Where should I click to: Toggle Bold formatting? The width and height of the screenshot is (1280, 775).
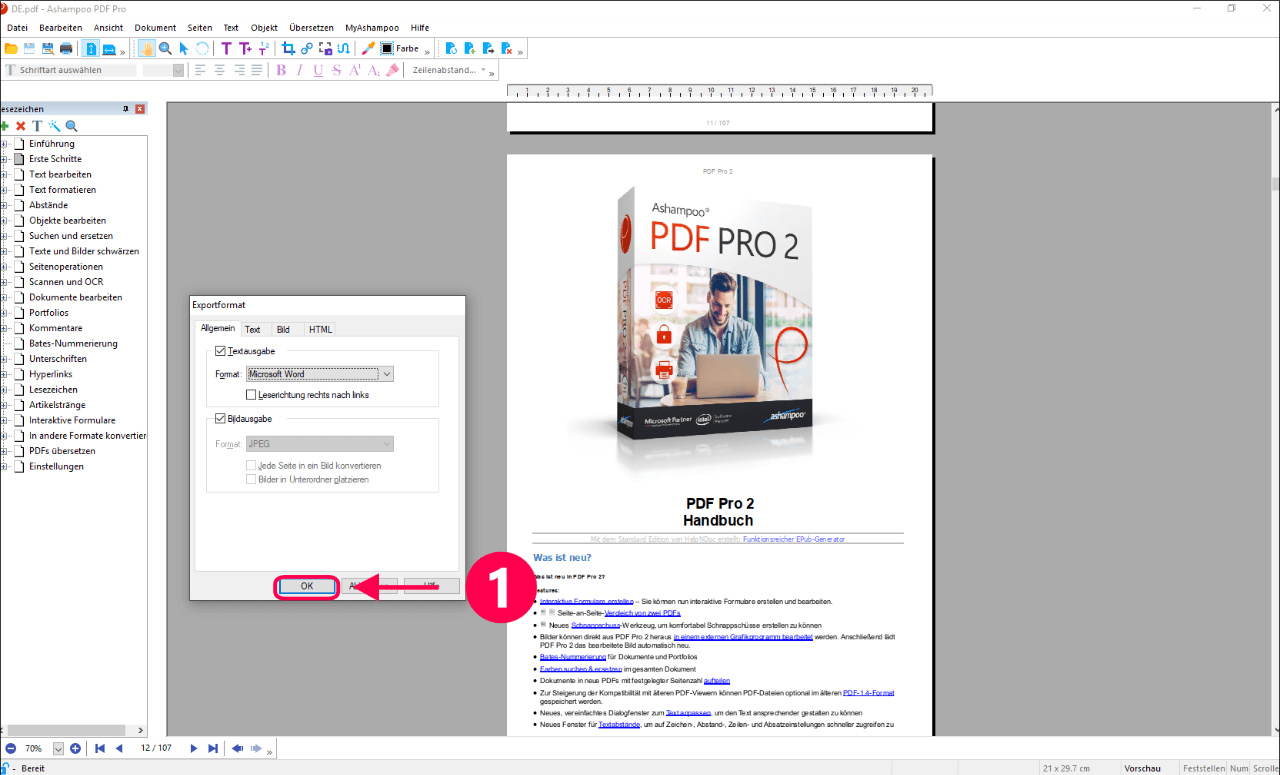pyautogui.click(x=281, y=70)
